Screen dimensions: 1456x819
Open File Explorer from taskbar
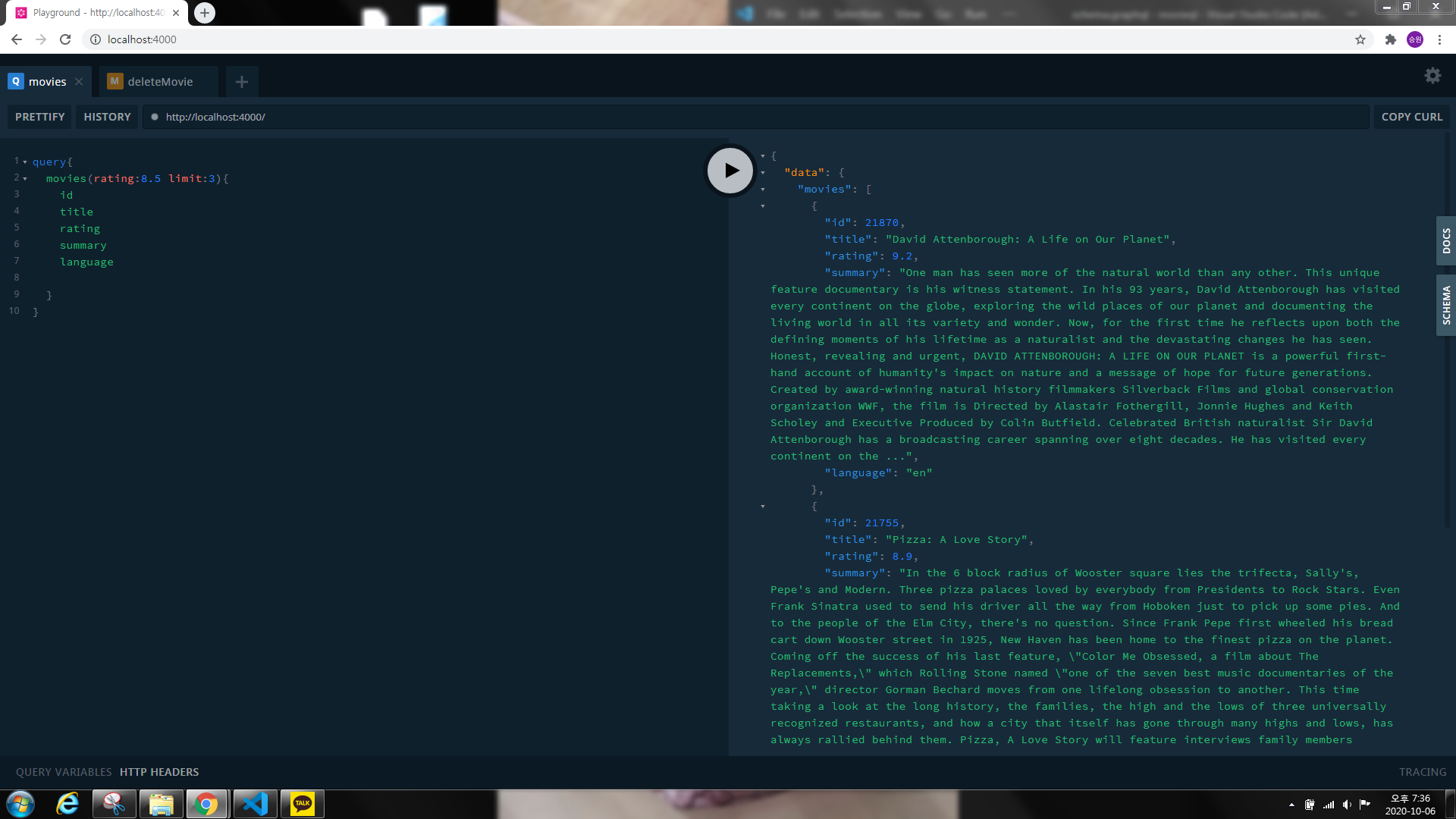coord(161,804)
